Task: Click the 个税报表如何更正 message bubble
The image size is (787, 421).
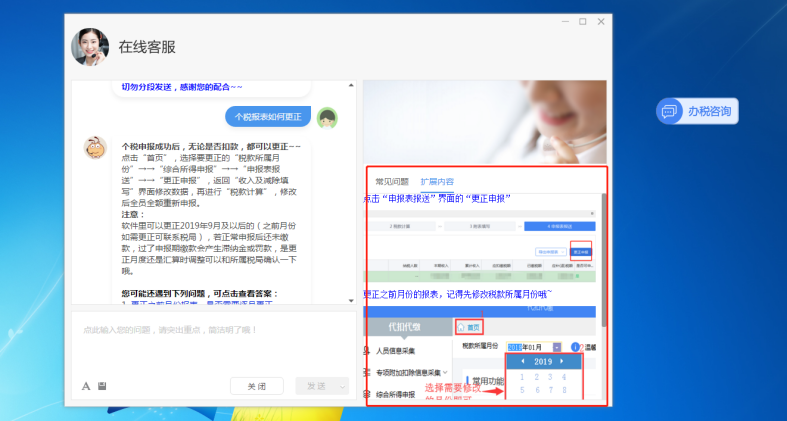Action: click(x=268, y=117)
